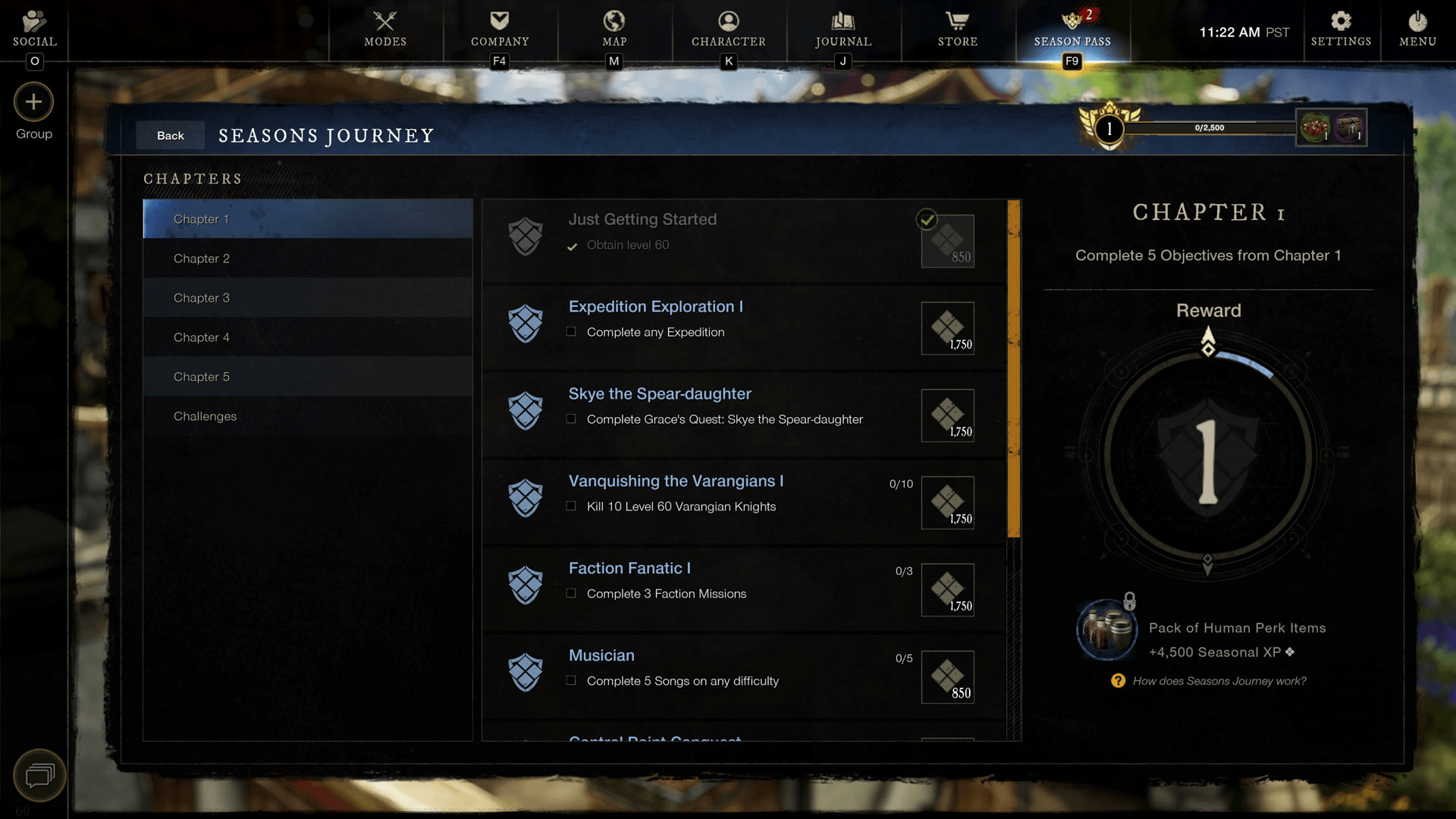Select the Challenges entry in chapters list
Image resolution: width=1456 pixels, height=819 pixels.
pyautogui.click(x=308, y=416)
